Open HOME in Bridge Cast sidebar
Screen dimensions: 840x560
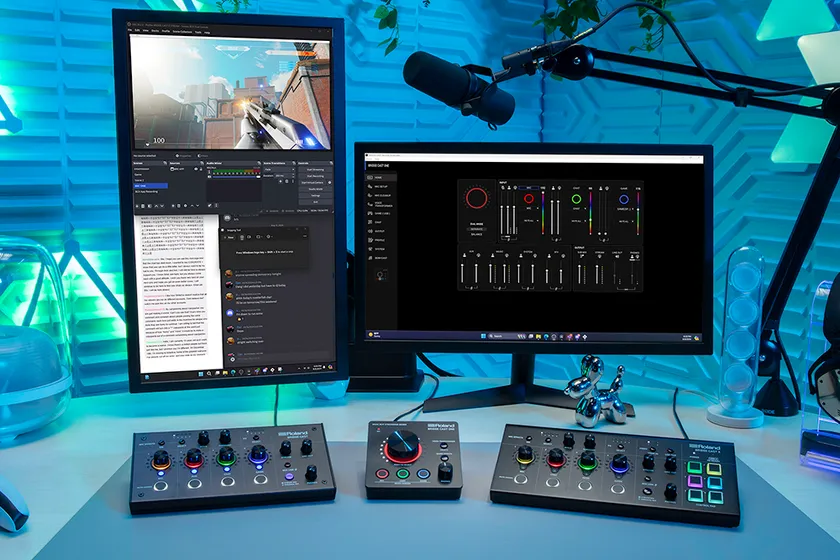[380, 176]
